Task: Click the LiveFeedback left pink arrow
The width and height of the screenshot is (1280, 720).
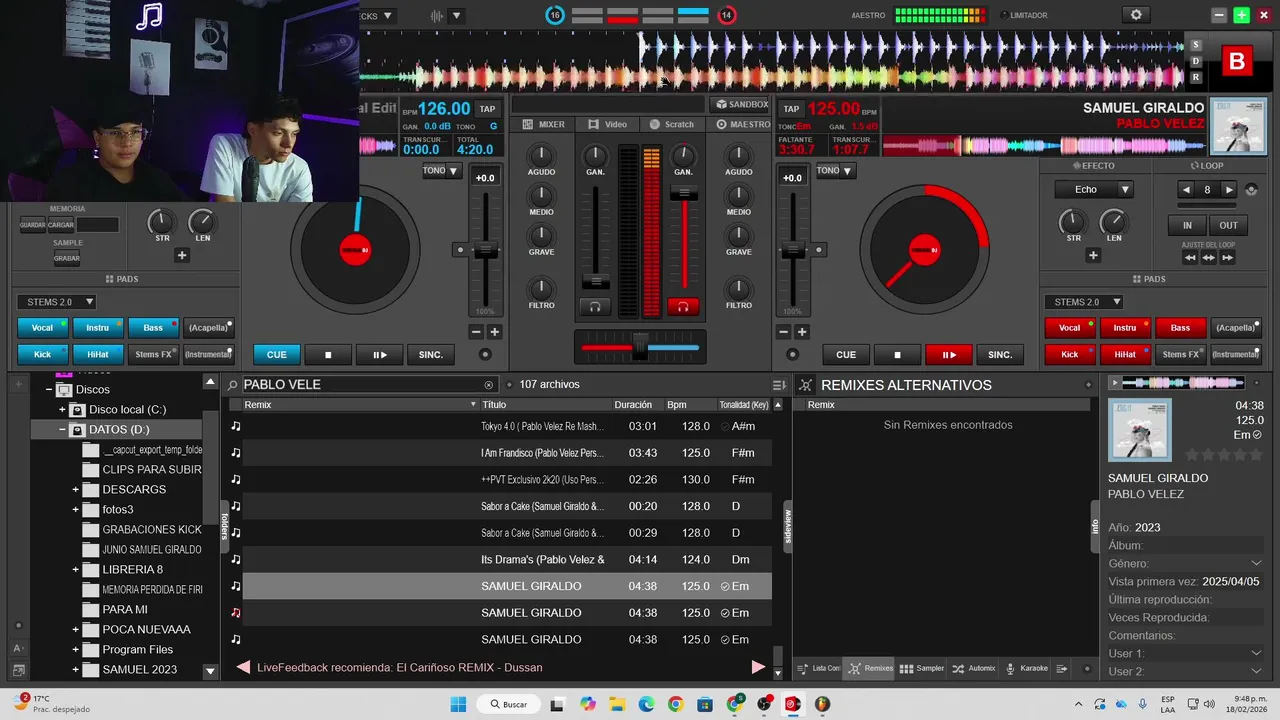Action: pos(243,667)
